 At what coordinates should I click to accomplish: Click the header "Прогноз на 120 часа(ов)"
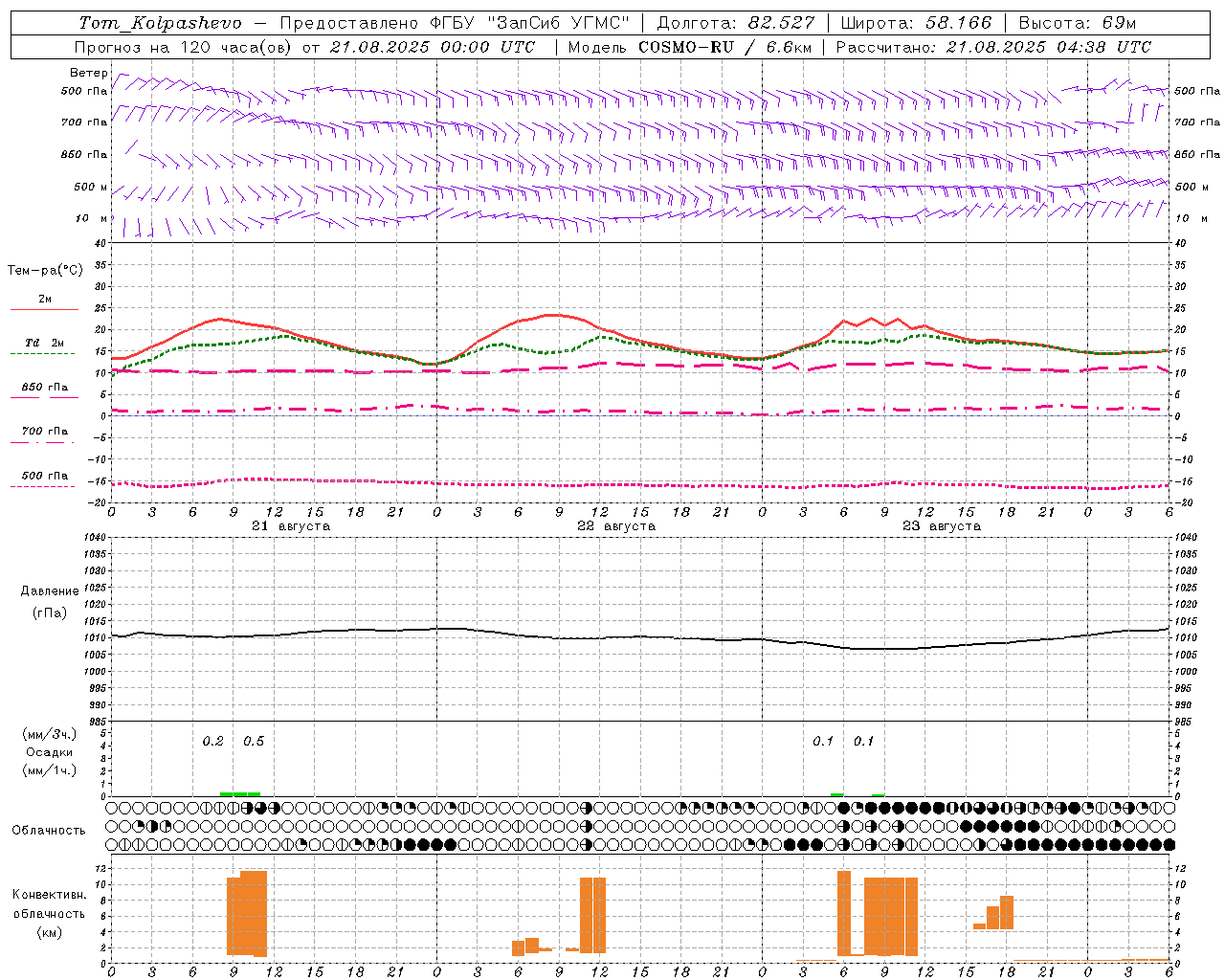point(182,47)
